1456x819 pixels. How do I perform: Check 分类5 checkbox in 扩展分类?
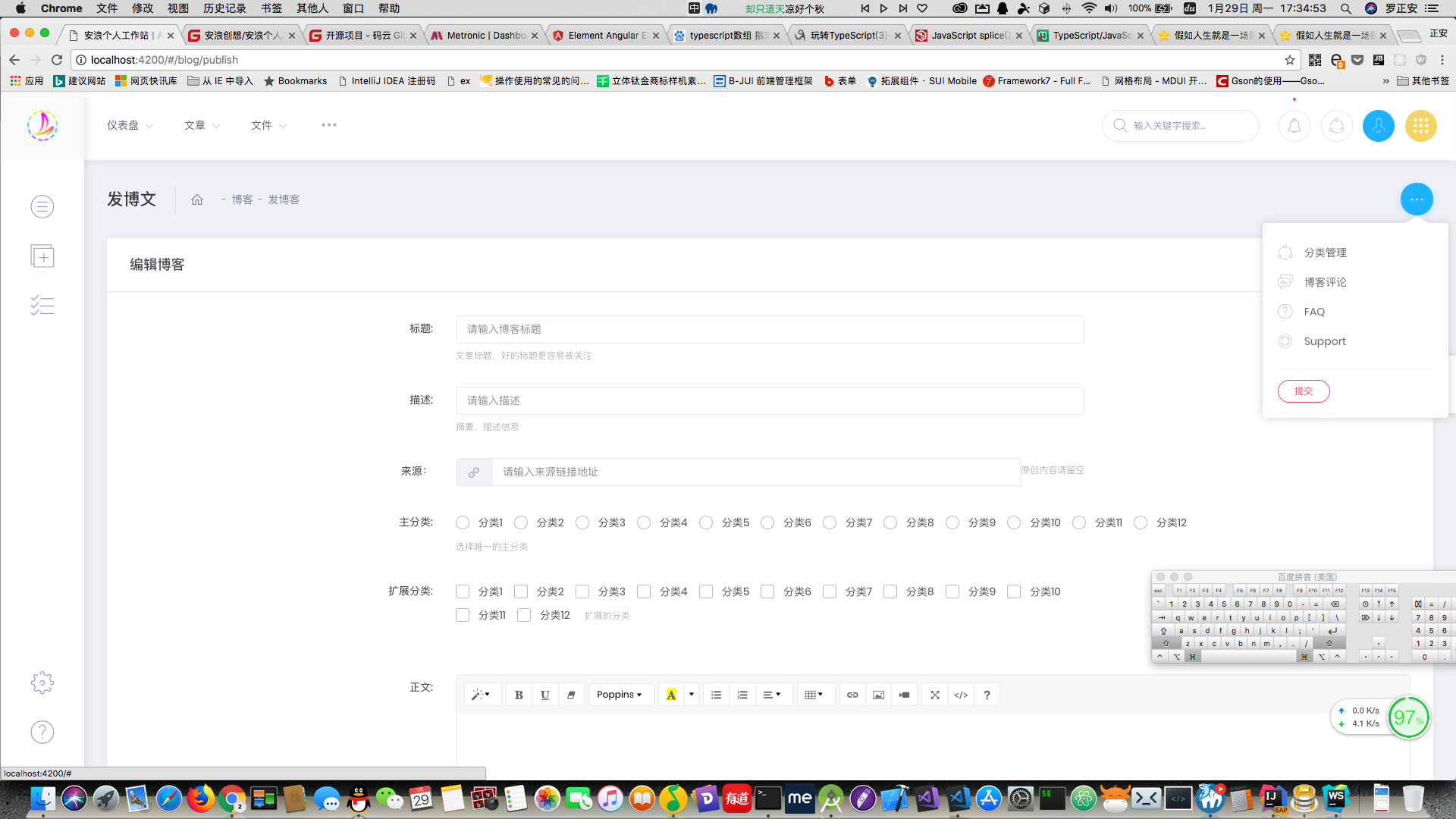(706, 591)
